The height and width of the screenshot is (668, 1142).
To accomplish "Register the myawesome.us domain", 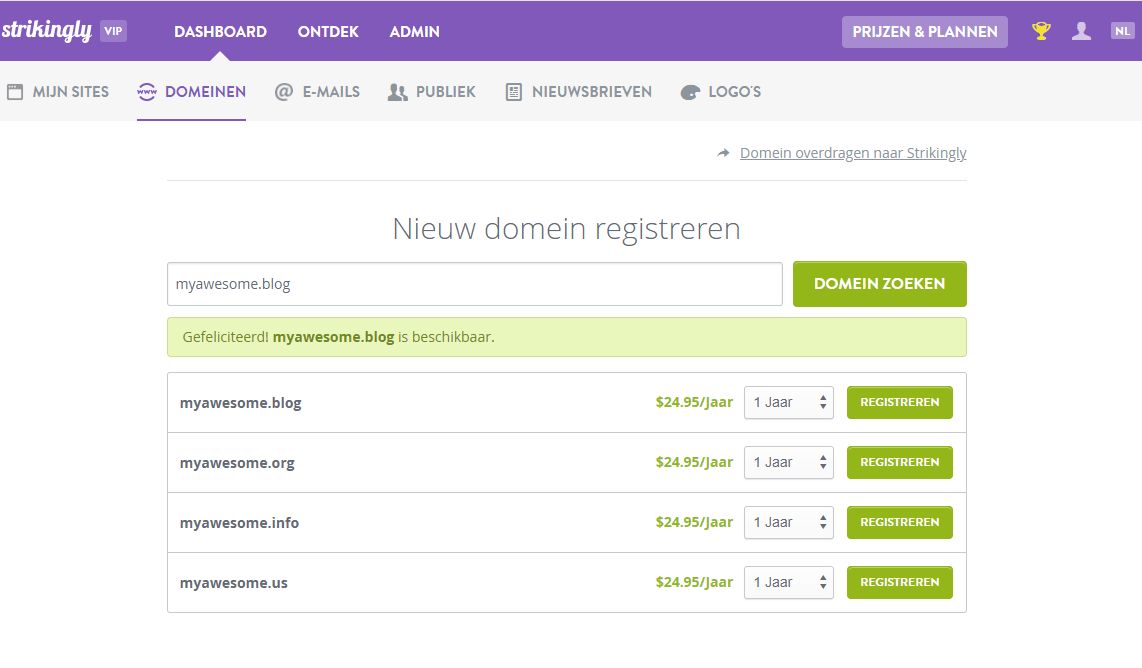I will click(899, 582).
